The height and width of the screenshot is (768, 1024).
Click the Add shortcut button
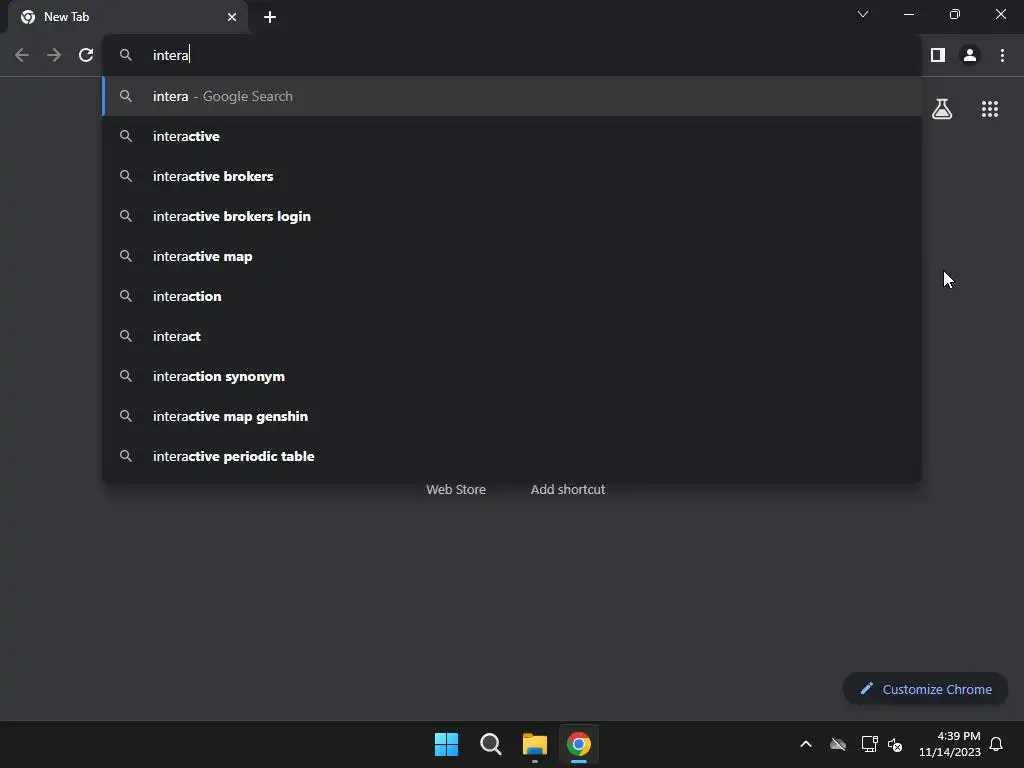[x=568, y=489]
